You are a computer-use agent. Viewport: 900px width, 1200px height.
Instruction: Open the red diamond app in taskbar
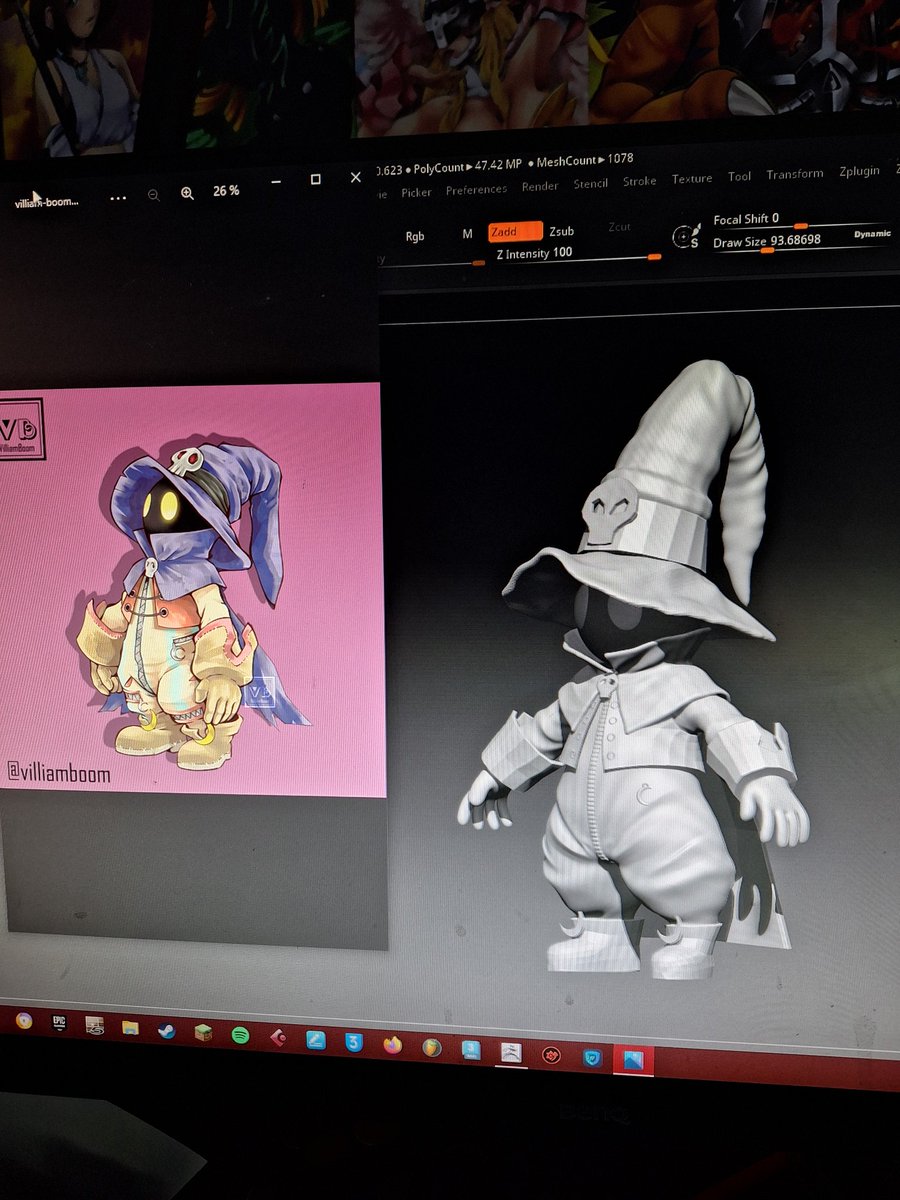(x=278, y=1037)
